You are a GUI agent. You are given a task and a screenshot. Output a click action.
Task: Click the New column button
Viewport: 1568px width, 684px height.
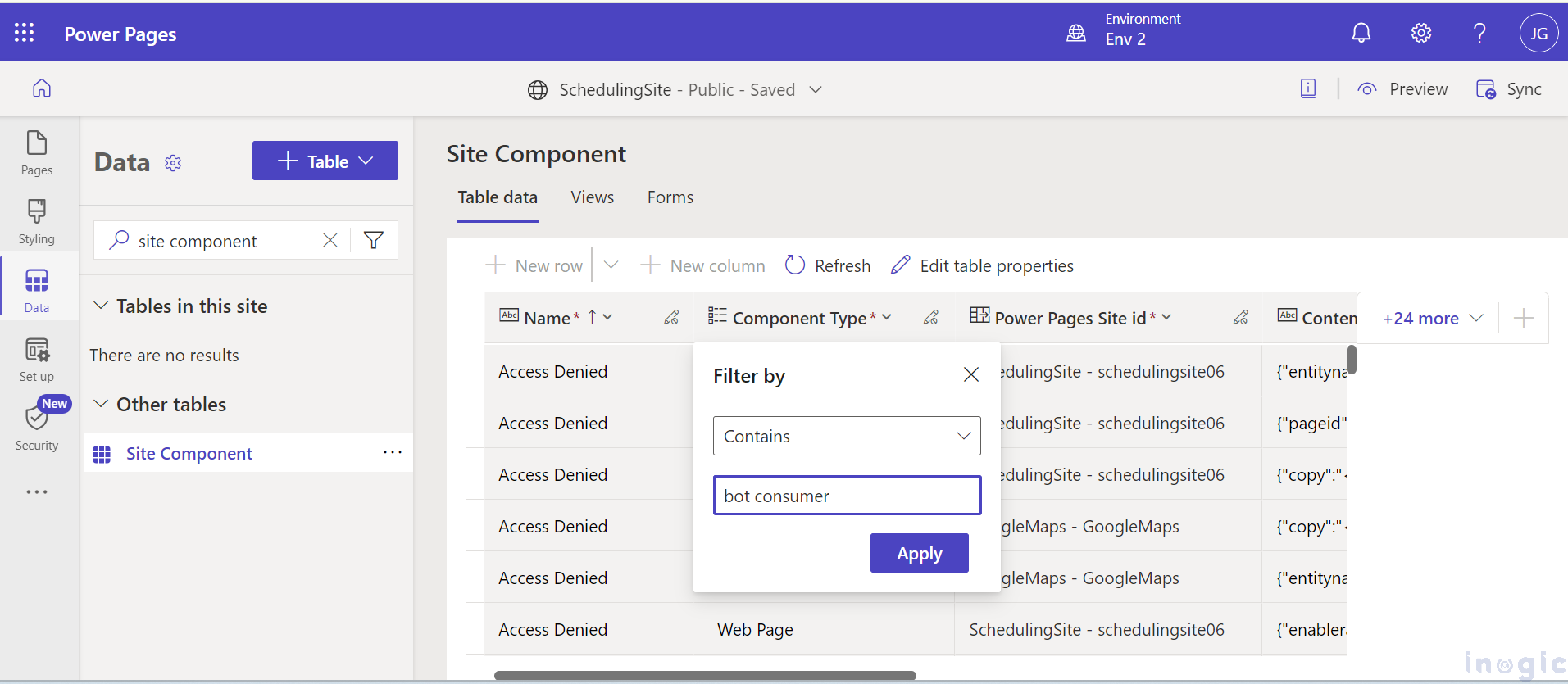tap(702, 265)
